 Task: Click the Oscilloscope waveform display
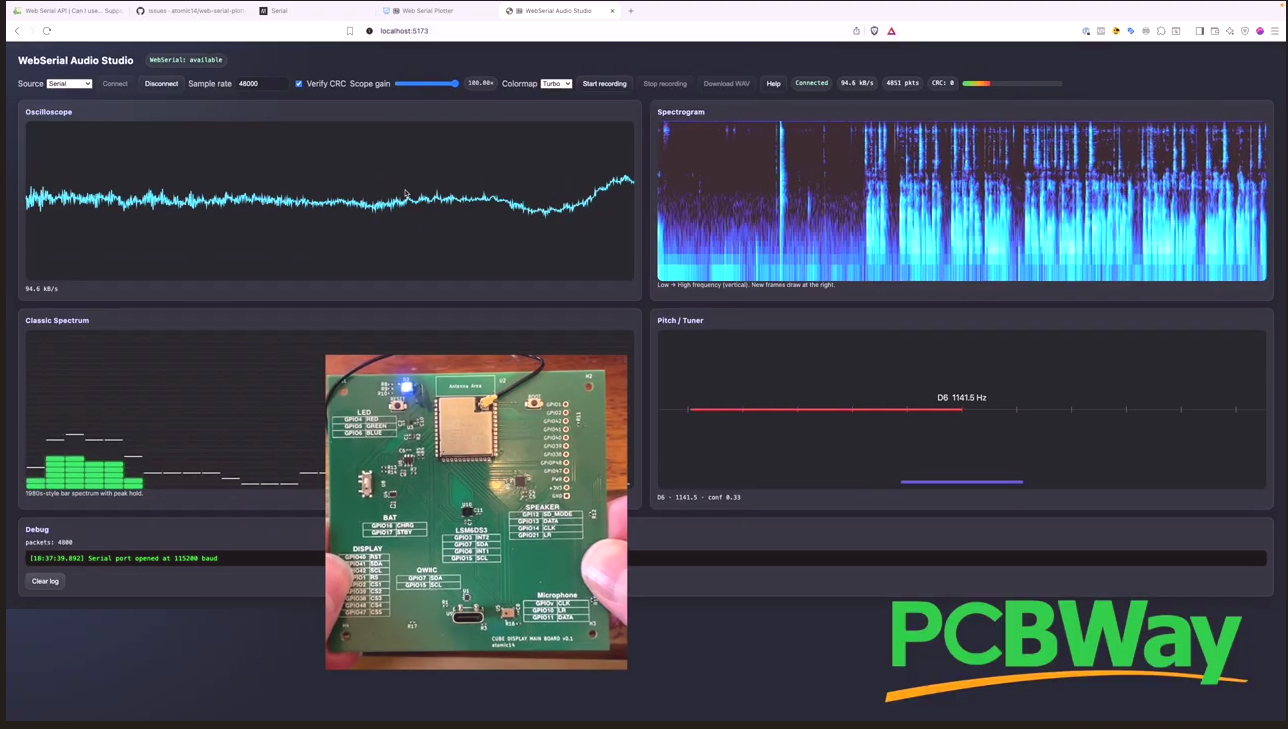tap(330, 201)
